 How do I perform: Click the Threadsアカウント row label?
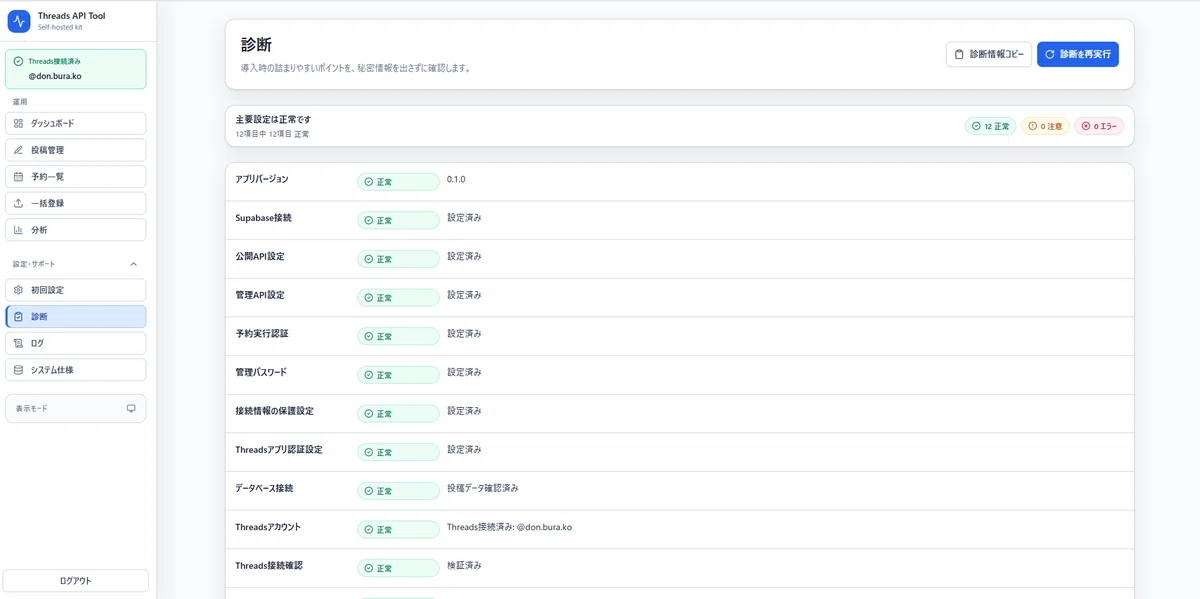268,527
